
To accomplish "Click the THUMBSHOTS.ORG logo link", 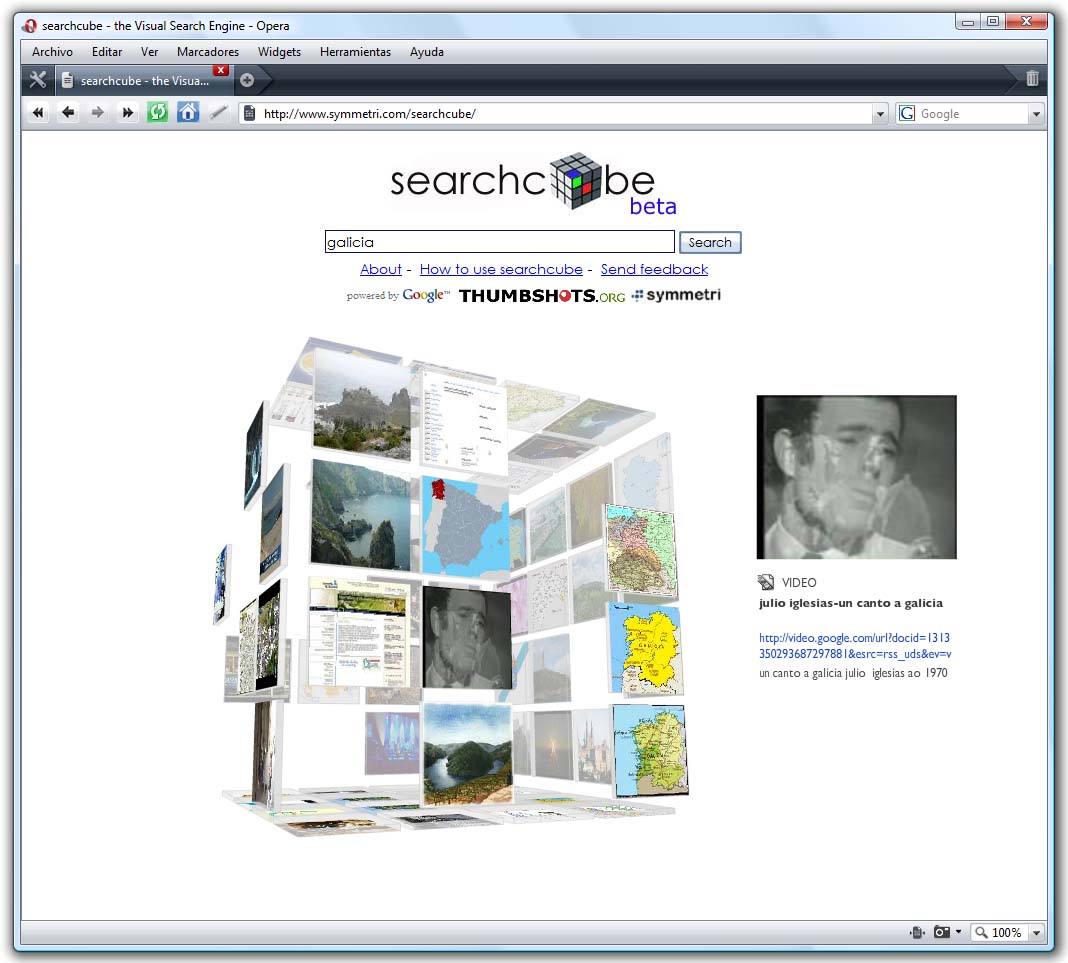I will pos(542,296).
